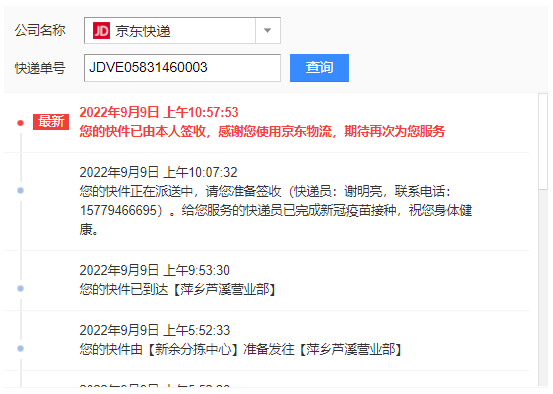
Task: Click the timeline dot for 9:53:30 entry
Action: [20, 289]
